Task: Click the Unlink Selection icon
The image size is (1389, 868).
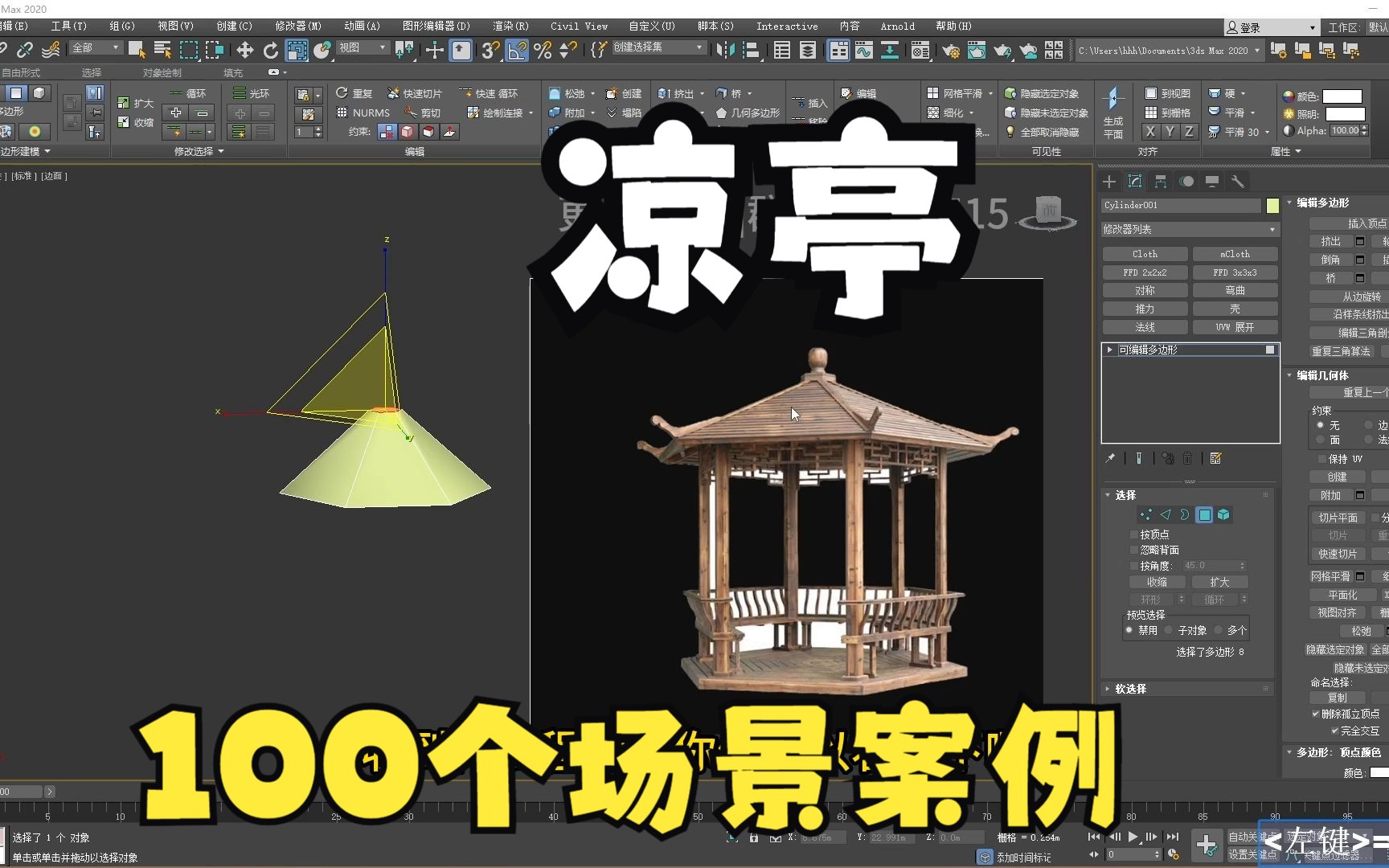Action: click(x=24, y=51)
